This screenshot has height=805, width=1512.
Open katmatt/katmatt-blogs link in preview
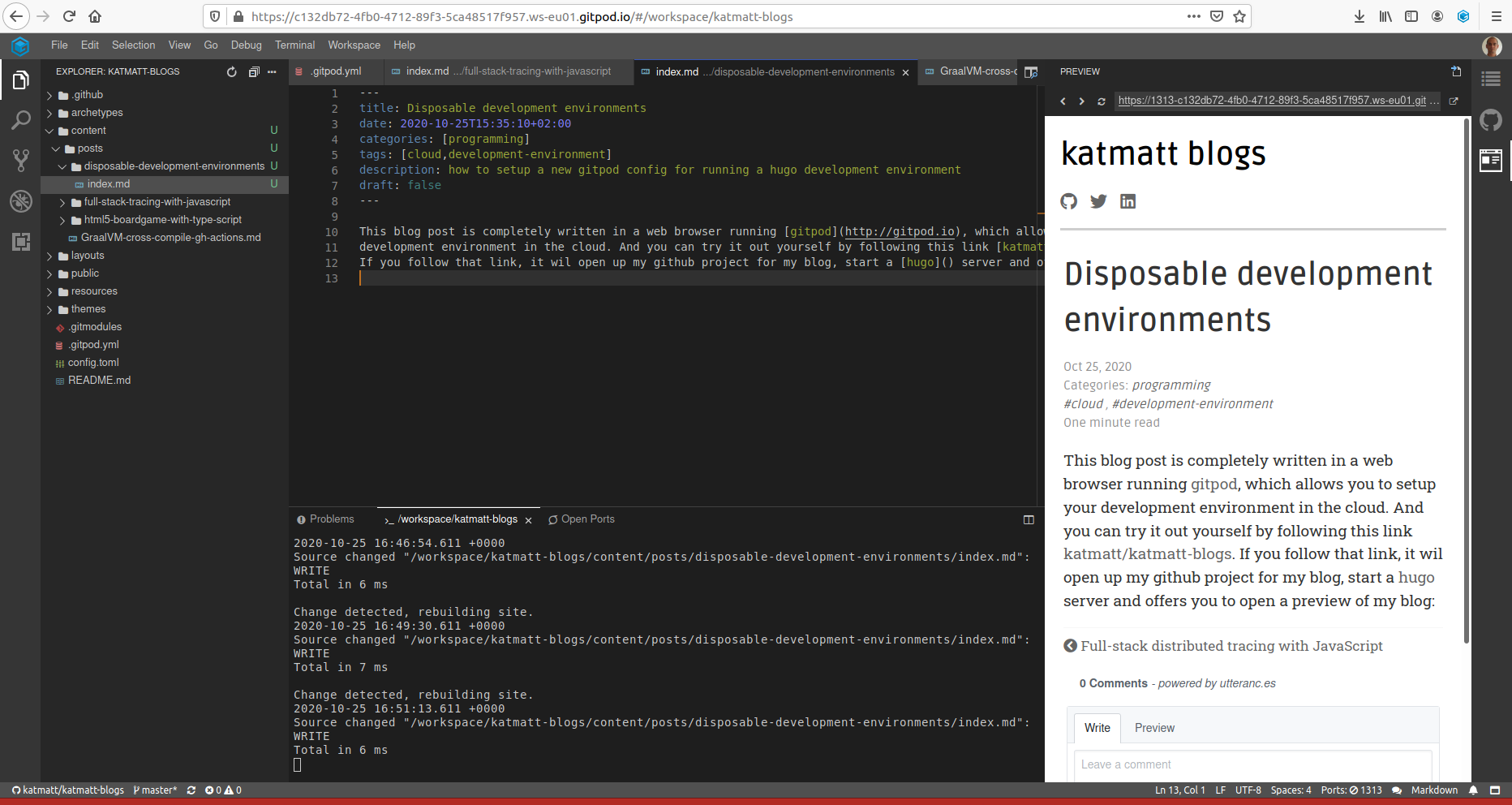[x=1148, y=554]
